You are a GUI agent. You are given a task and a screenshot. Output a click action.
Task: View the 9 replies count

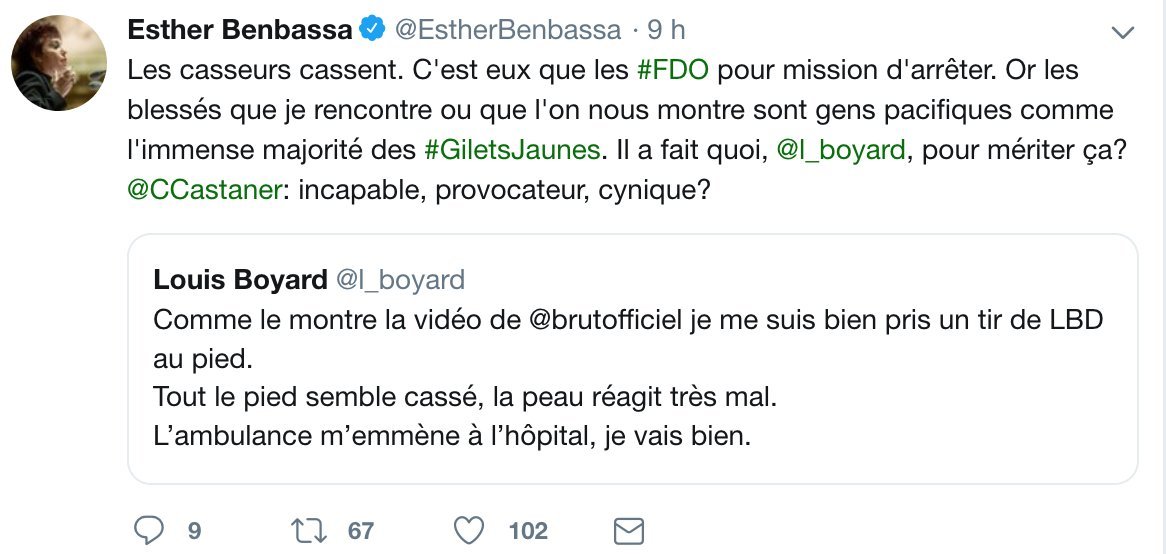coord(194,530)
